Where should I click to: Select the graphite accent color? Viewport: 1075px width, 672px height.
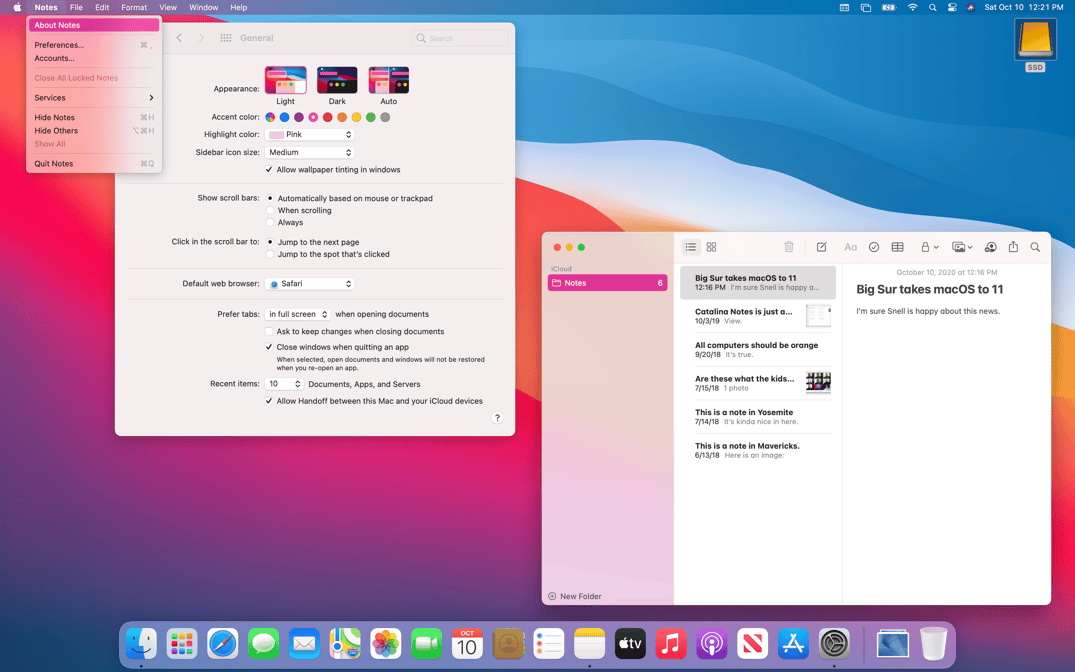coord(385,117)
